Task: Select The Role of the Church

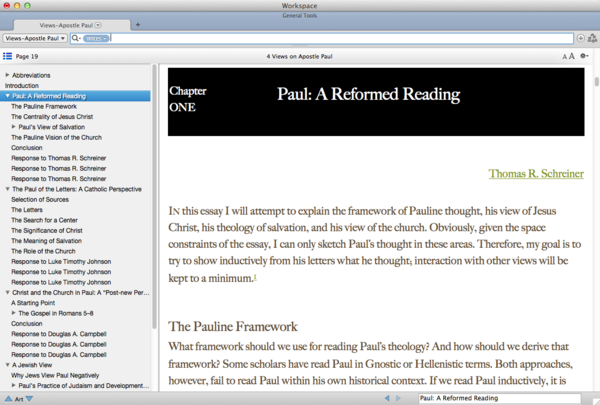Action: click(43, 251)
